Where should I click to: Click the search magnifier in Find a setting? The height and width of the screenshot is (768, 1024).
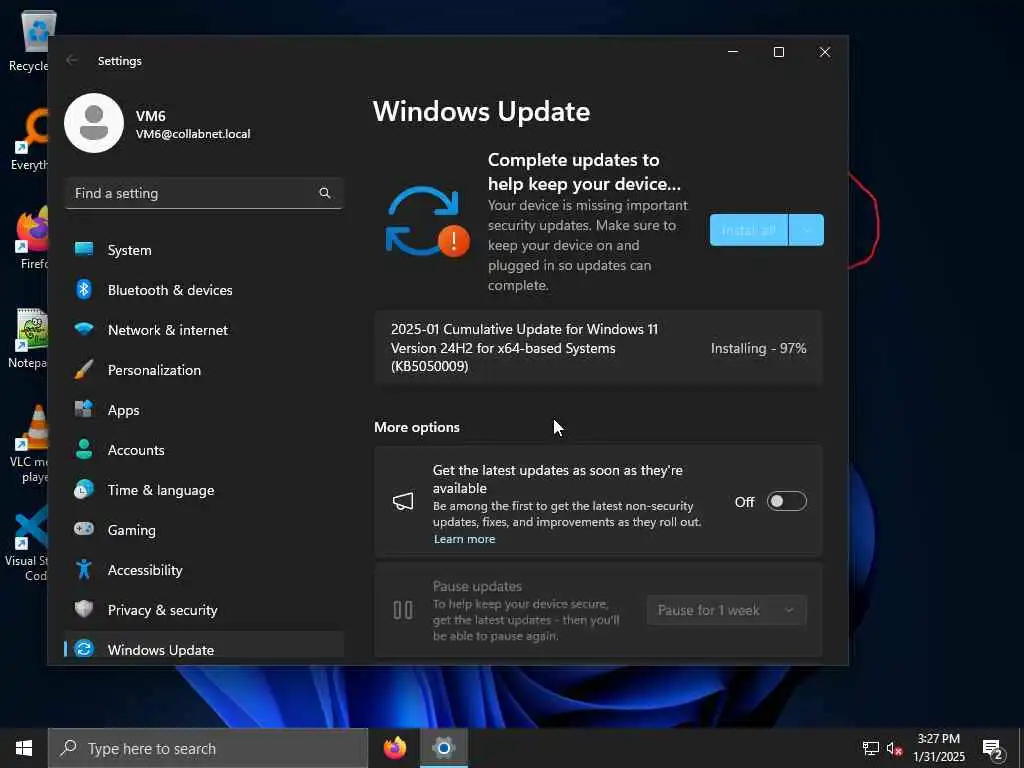pos(325,193)
